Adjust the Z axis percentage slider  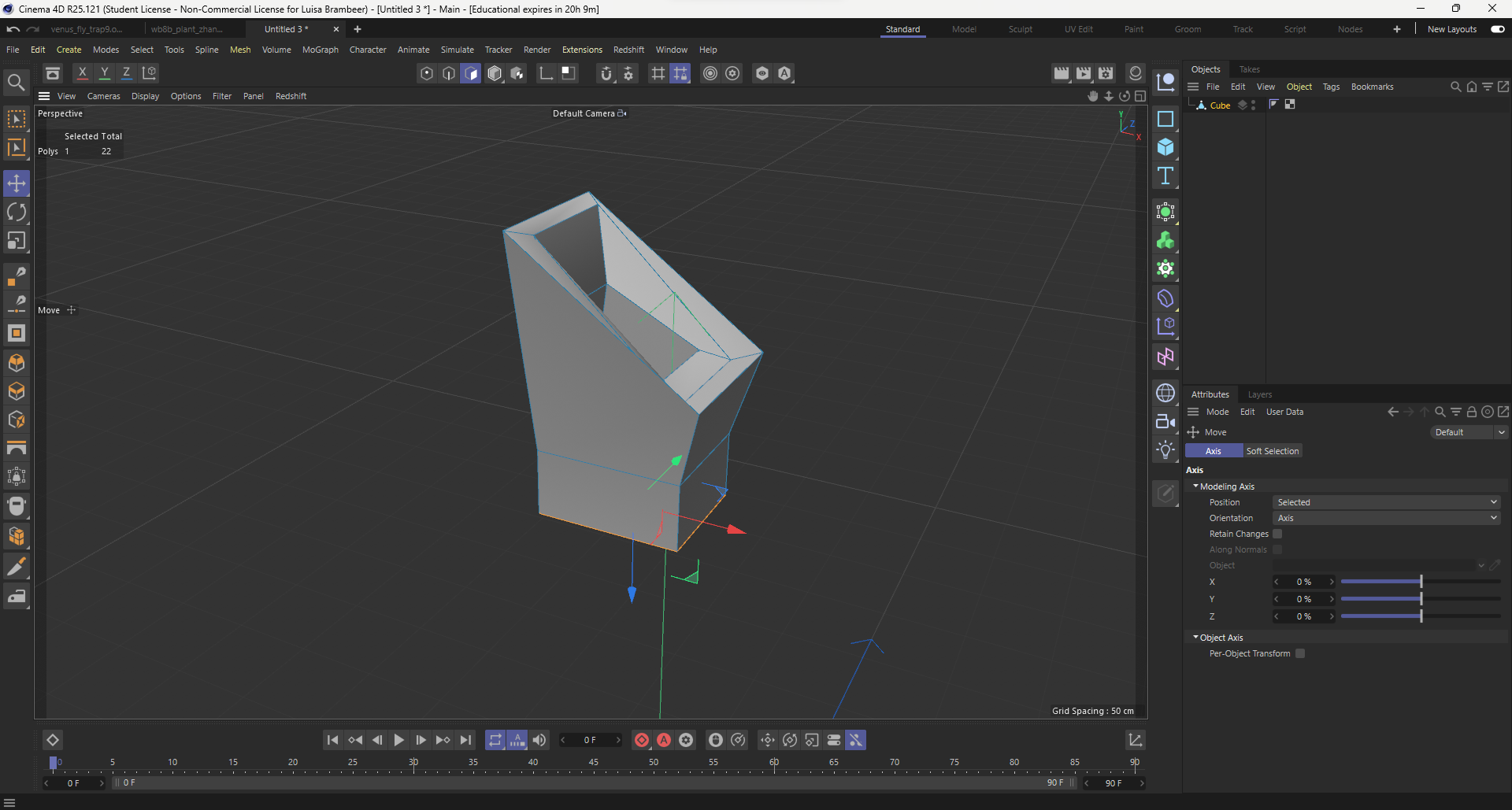[x=1421, y=616]
